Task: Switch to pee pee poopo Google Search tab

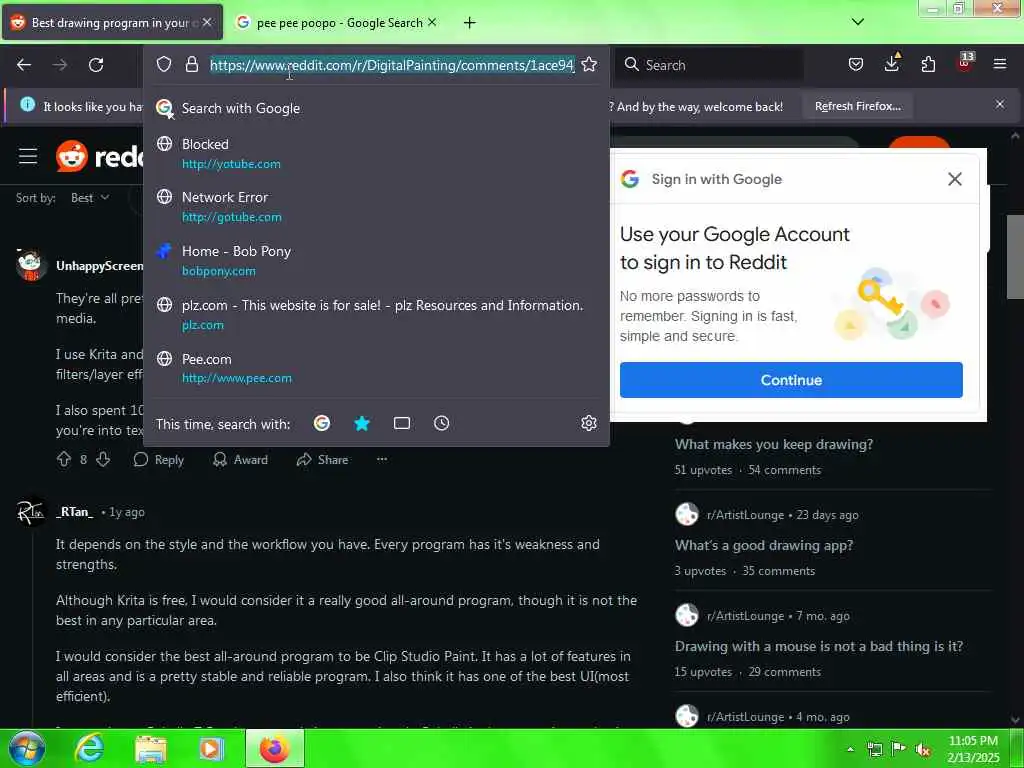Action: pos(336,23)
